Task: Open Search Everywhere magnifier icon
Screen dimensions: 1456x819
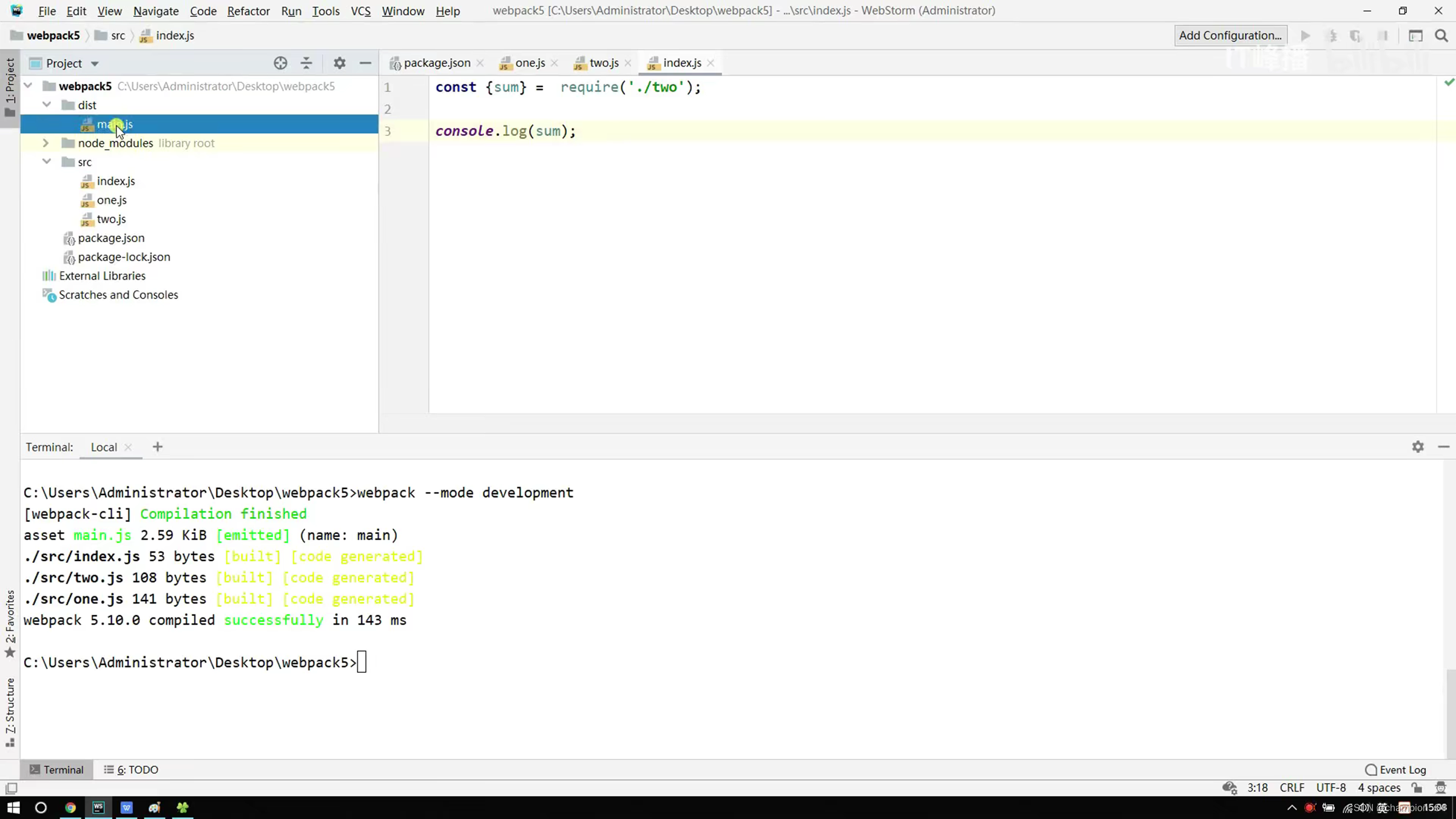Action: click(1441, 36)
